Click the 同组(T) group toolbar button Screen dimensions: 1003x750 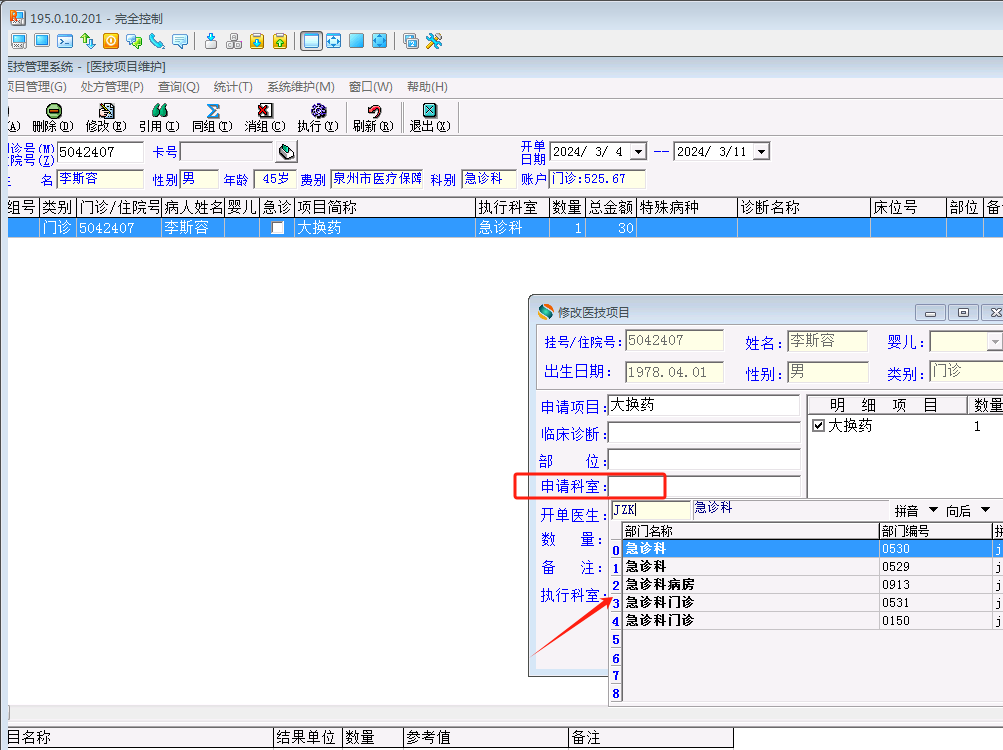212,118
